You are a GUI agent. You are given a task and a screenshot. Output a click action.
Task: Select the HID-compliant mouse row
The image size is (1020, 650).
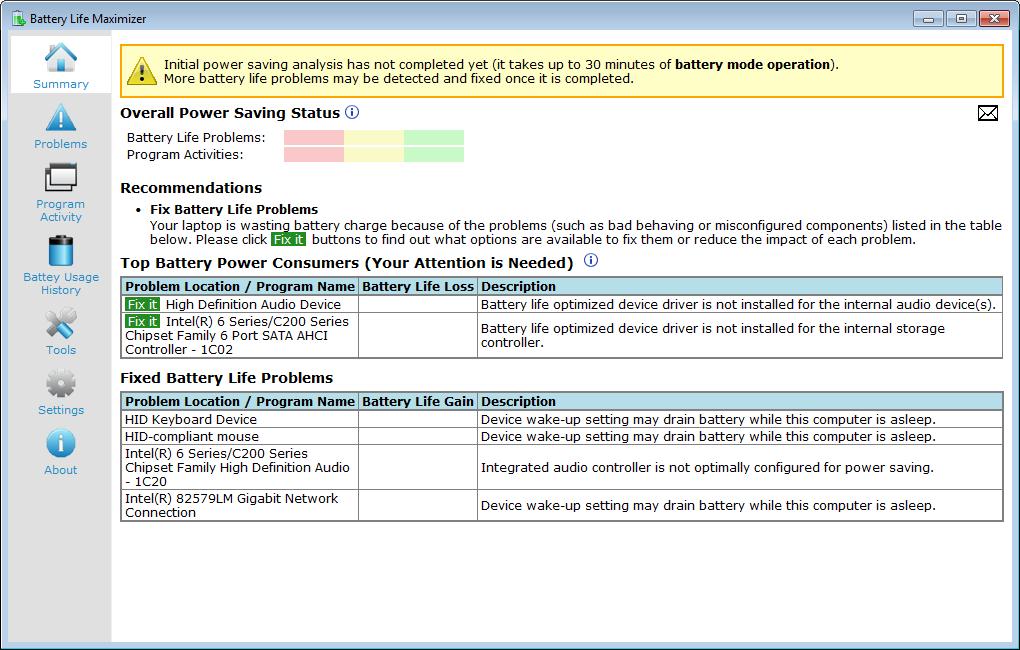[561, 436]
